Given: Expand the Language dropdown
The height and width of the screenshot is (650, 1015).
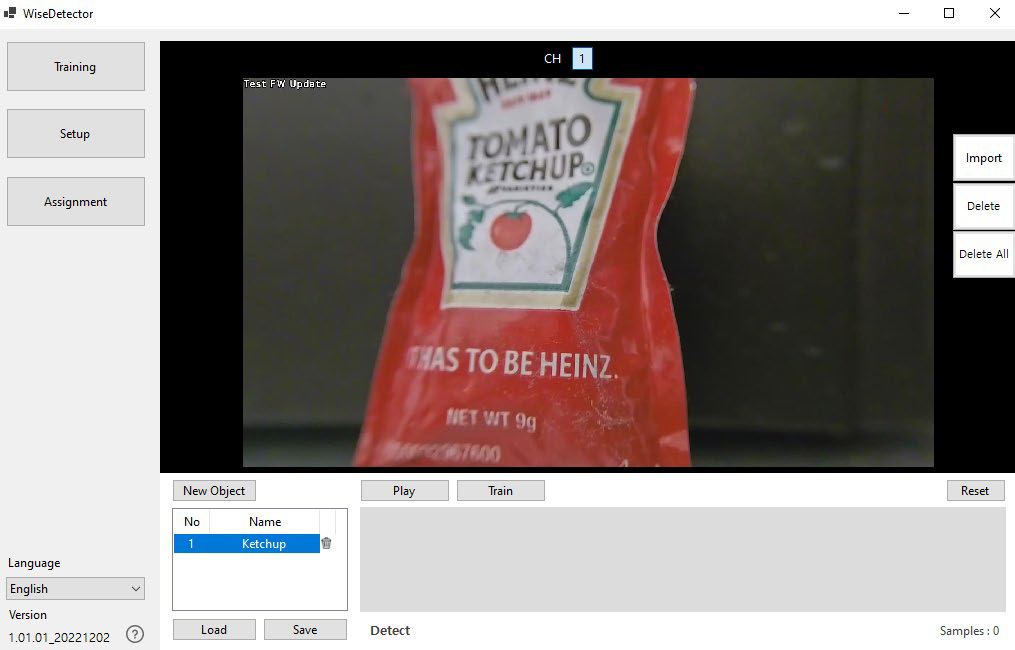Looking at the screenshot, I should [x=76, y=588].
